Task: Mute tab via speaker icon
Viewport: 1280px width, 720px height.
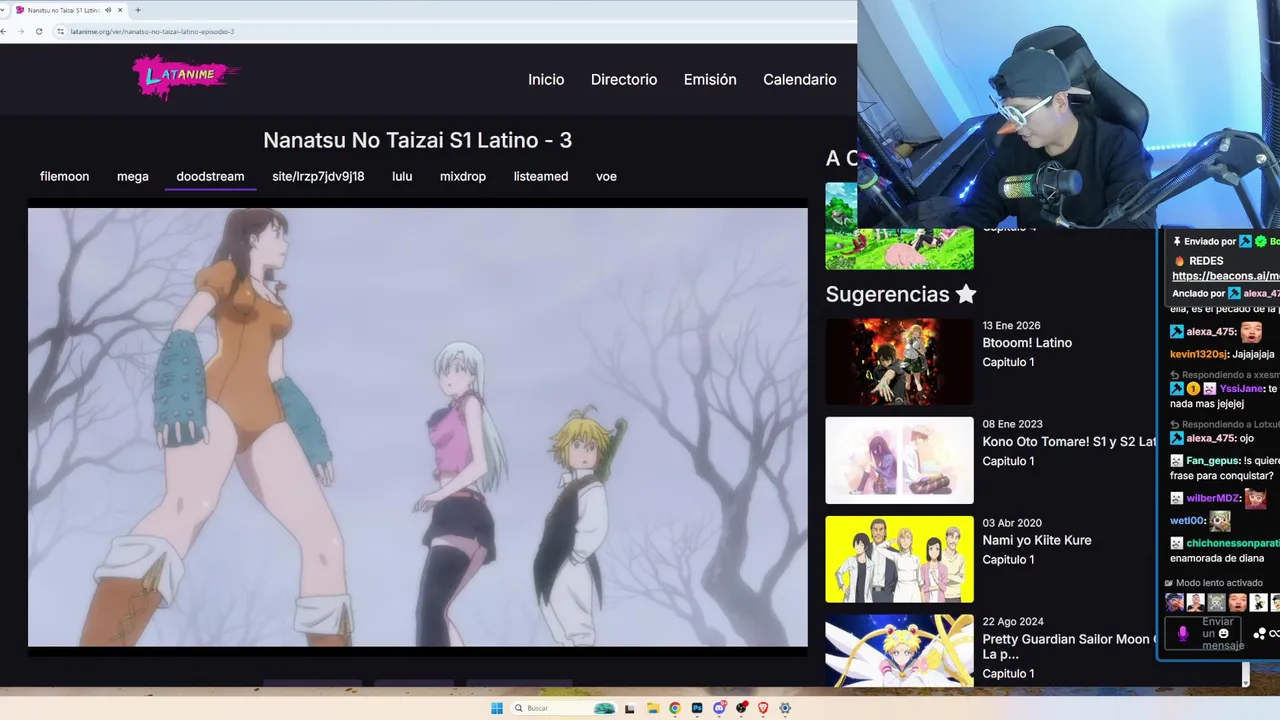Action: [x=108, y=10]
